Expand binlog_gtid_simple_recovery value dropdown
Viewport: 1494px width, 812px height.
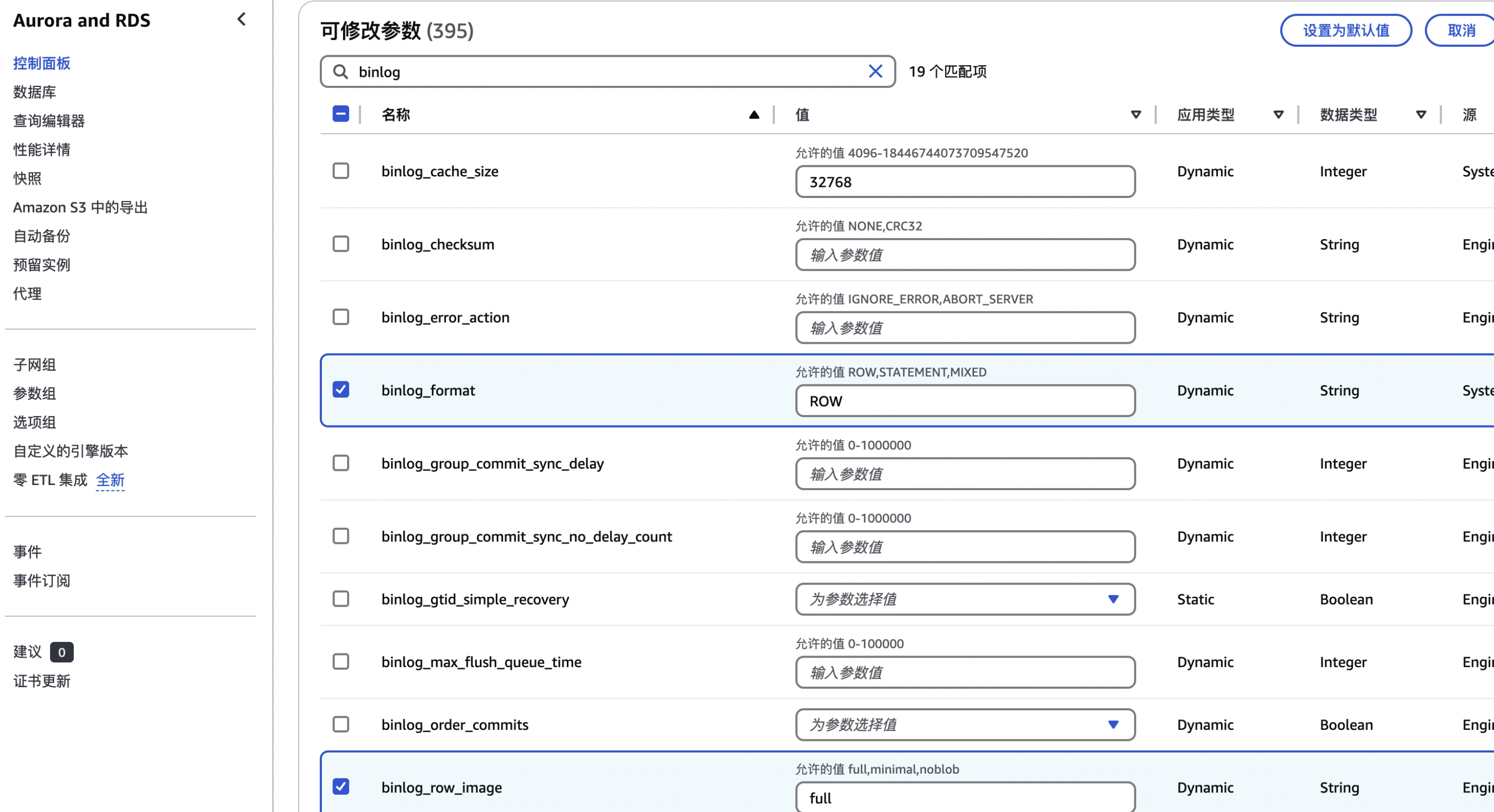click(965, 599)
